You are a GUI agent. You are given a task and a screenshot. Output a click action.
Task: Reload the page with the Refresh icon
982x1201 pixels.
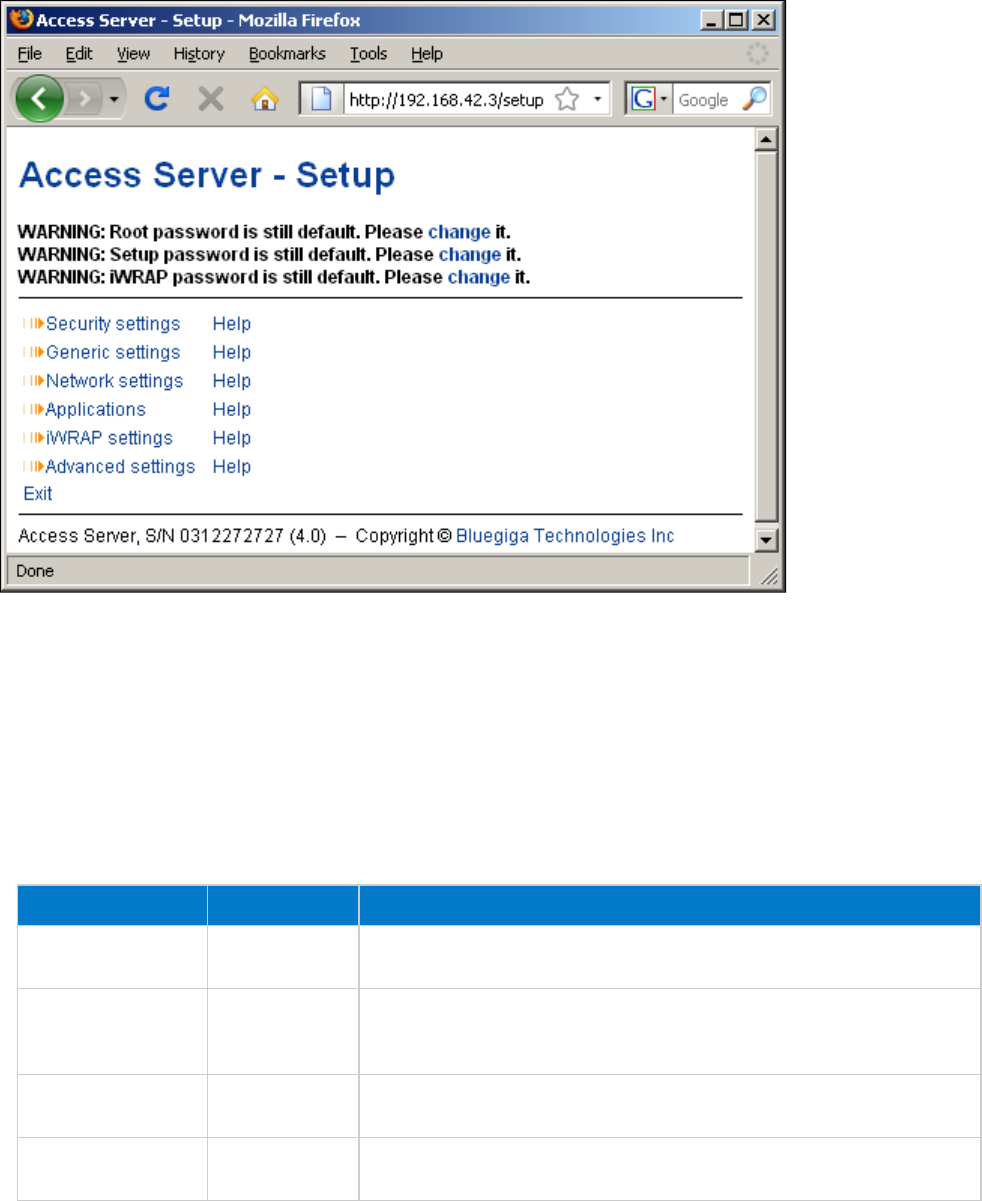click(x=157, y=99)
